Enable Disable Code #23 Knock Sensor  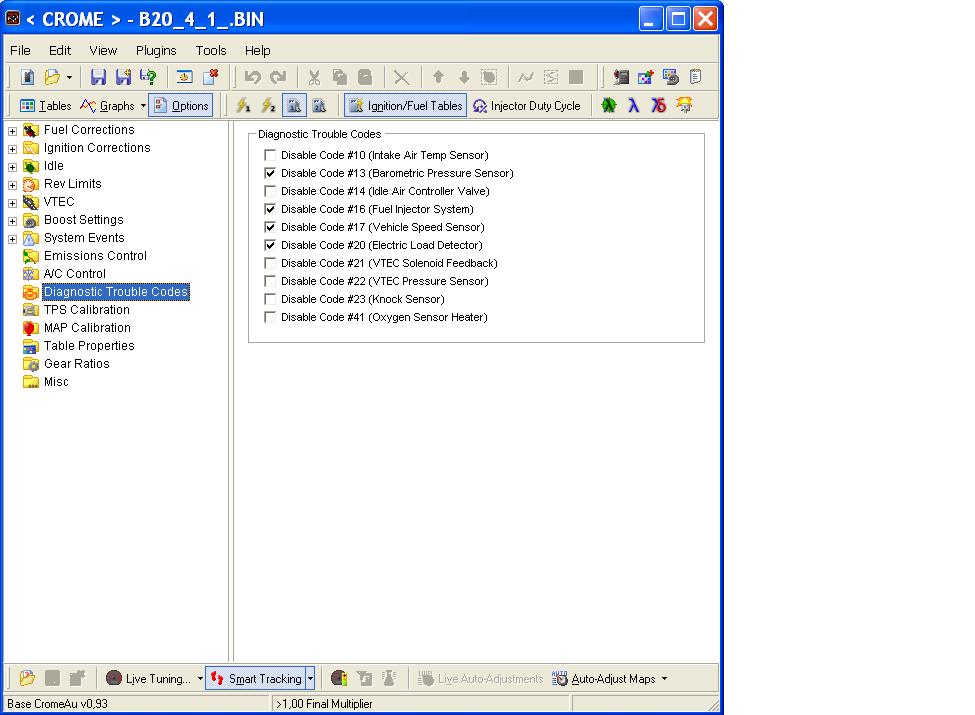pos(270,299)
